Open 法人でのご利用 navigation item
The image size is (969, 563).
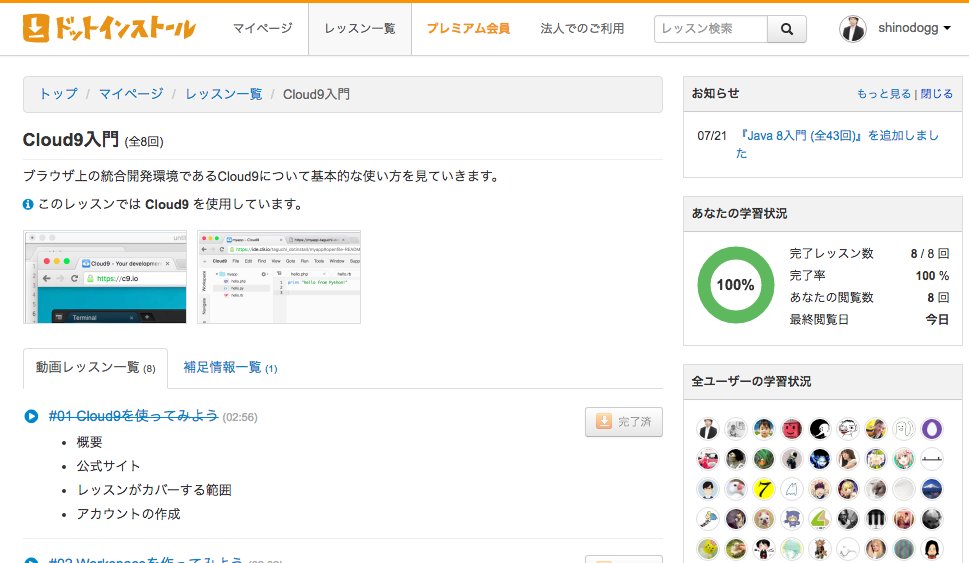[x=582, y=28]
